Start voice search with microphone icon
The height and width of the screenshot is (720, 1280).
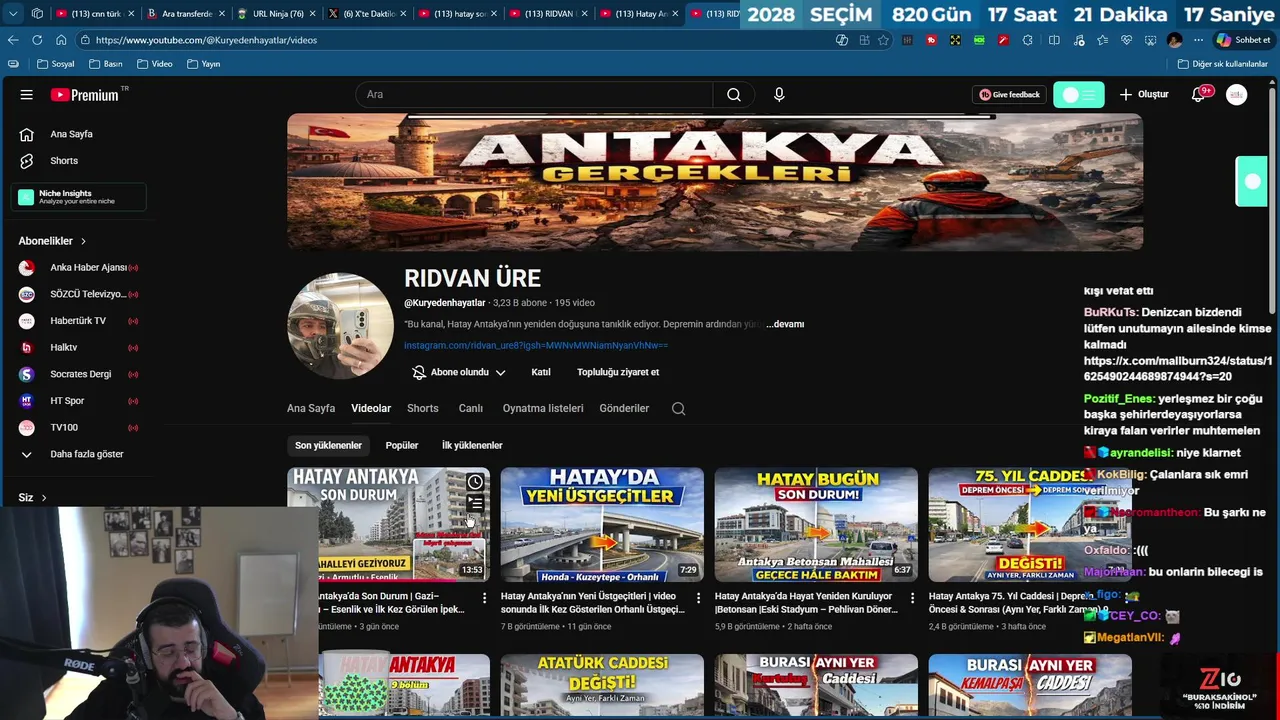click(779, 95)
